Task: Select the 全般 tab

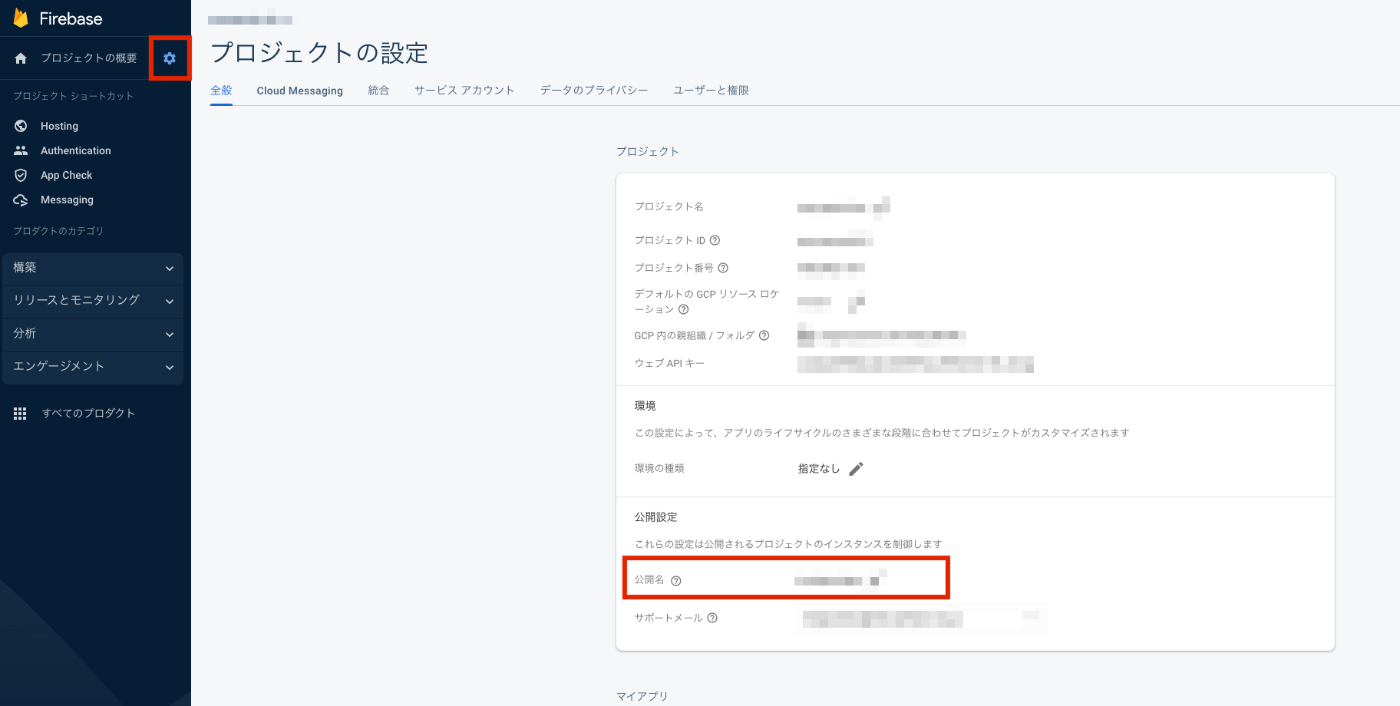Action: (221, 90)
